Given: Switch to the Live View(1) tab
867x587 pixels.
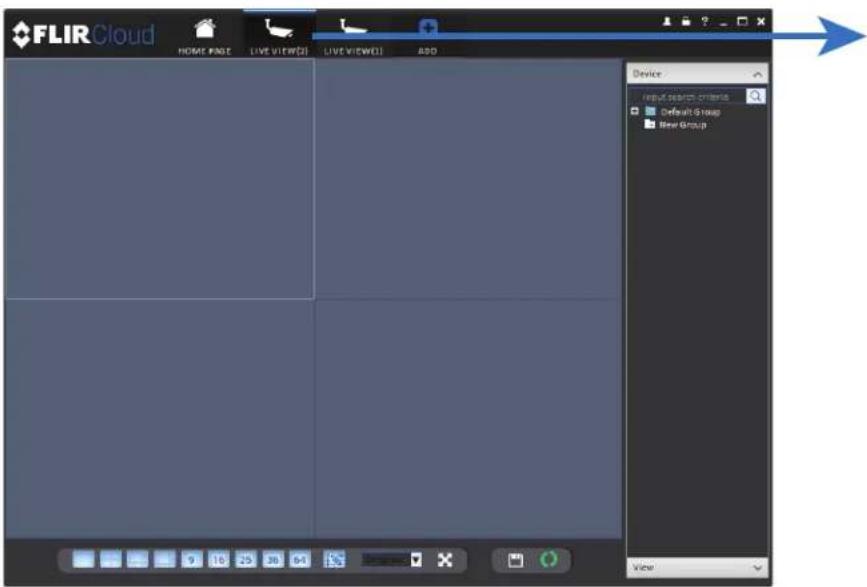Looking at the screenshot, I should coord(353,36).
